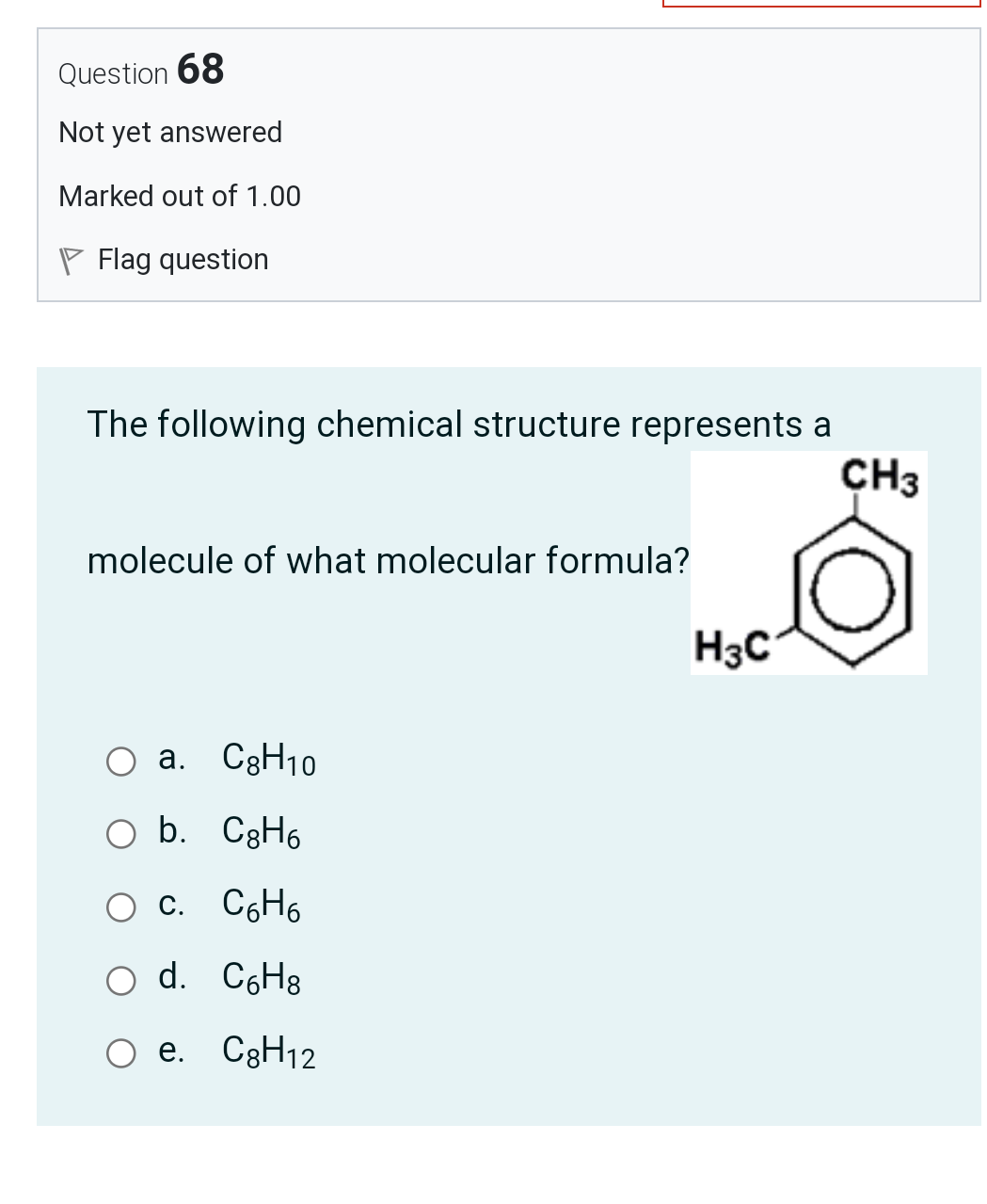Click the C6H8 answer label
Screen dimensions: 987x1204
[x=262, y=979]
